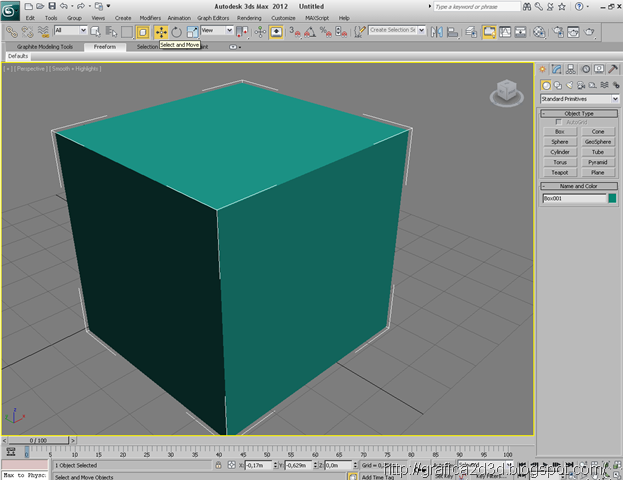Screen dimensions: 623x480
Task: Open the Modify panel tab
Action: (557, 69)
